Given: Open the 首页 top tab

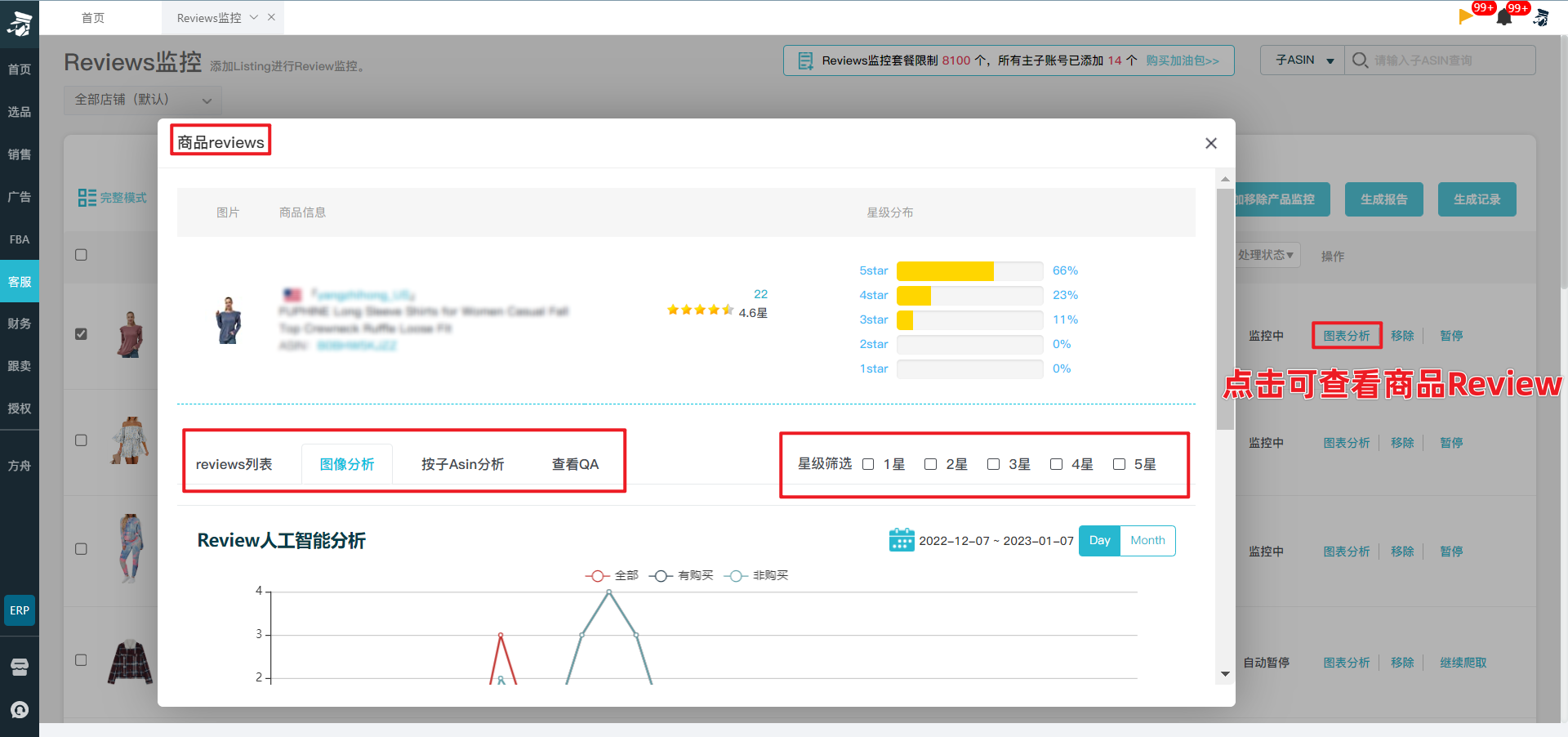Looking at the screenshot, I should 93,17.
